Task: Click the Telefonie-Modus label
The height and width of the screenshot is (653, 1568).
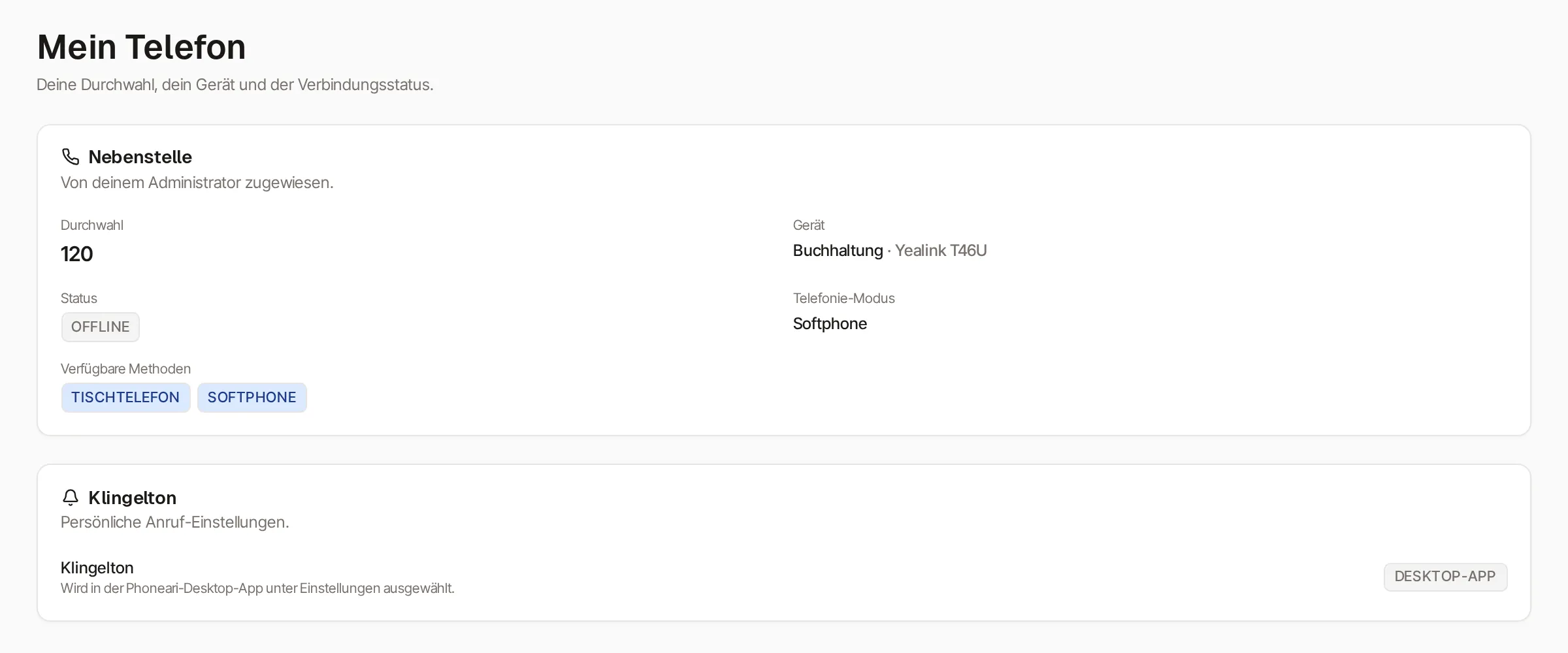Action: [x=844, y=298]
